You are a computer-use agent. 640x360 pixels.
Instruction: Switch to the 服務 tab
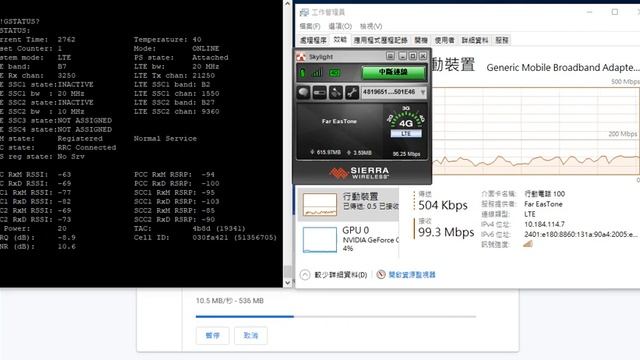[x=502, y=40]
